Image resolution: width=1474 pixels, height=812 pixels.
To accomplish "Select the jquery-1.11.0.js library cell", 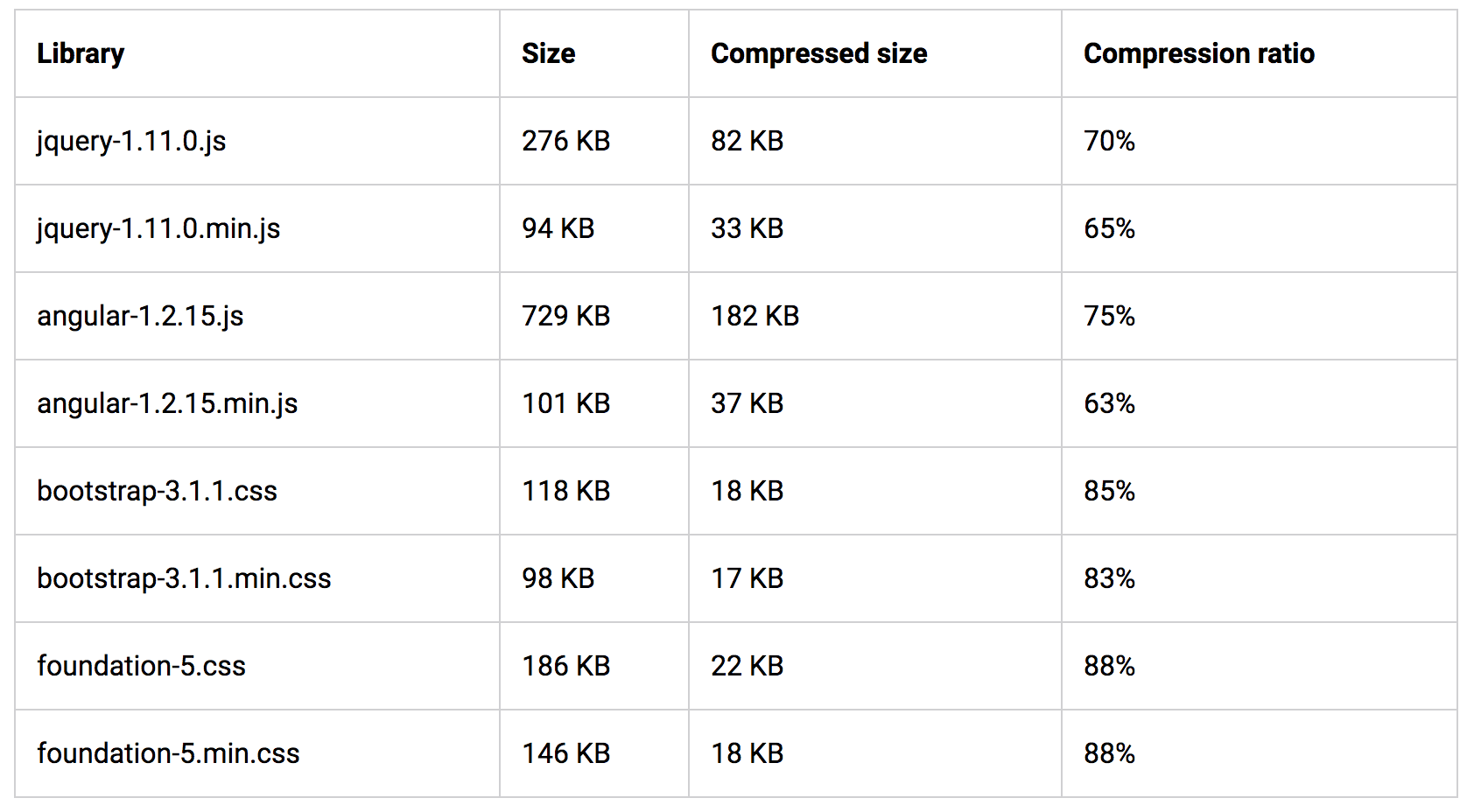I will (x=131, y=141).
